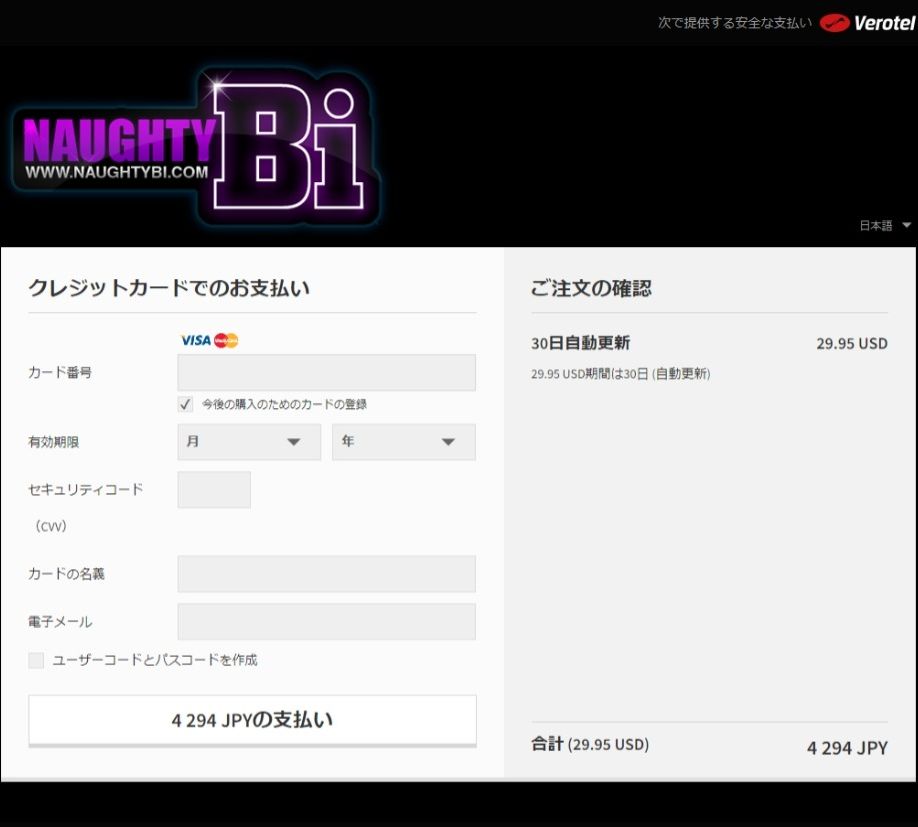This screenshot has width=918, height=827.
Task: Click the 30日自動更新 order item
Action: (580, 343)
